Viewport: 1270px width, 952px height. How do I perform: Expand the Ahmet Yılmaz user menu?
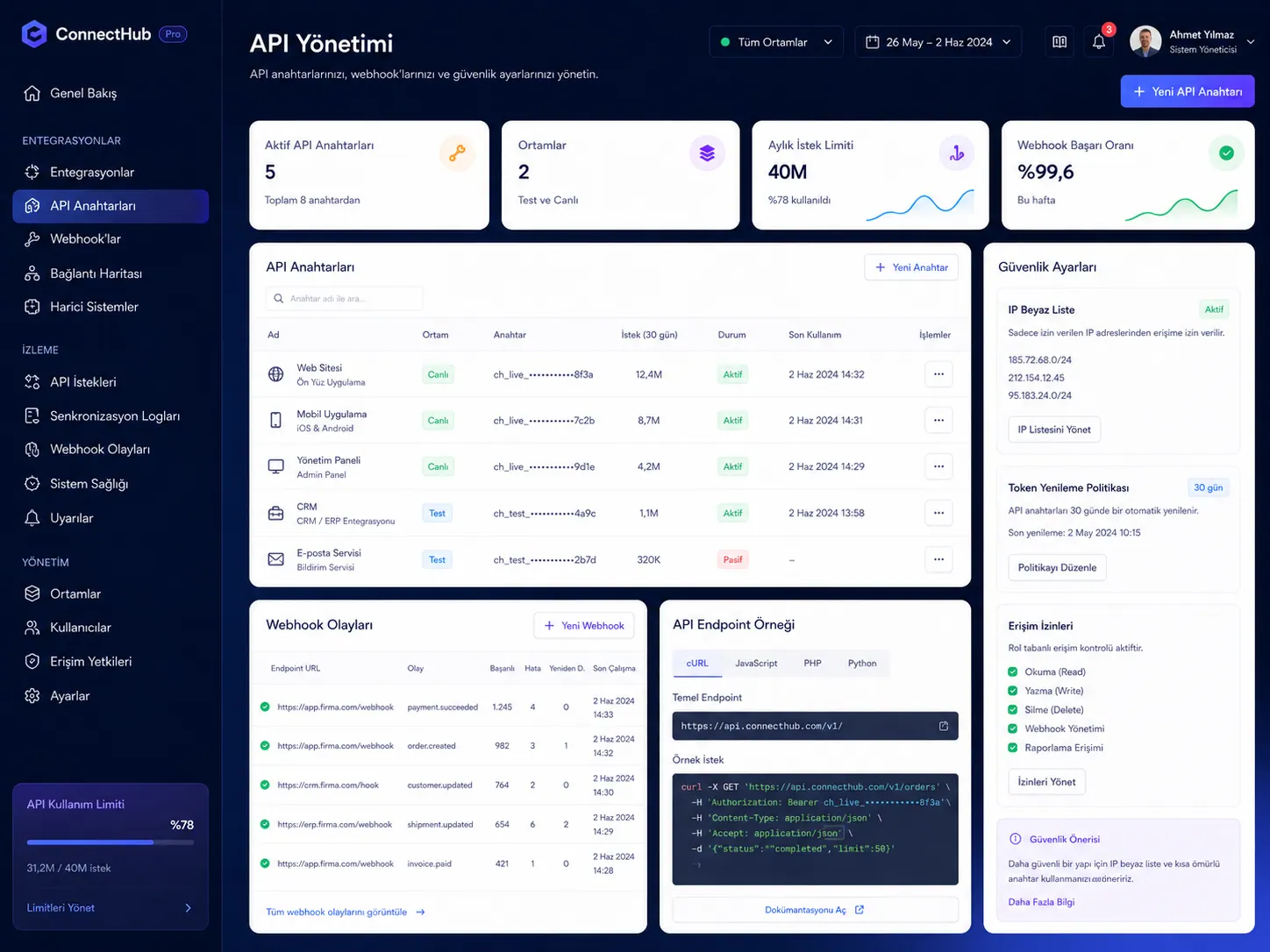(x=1193, y=41)
